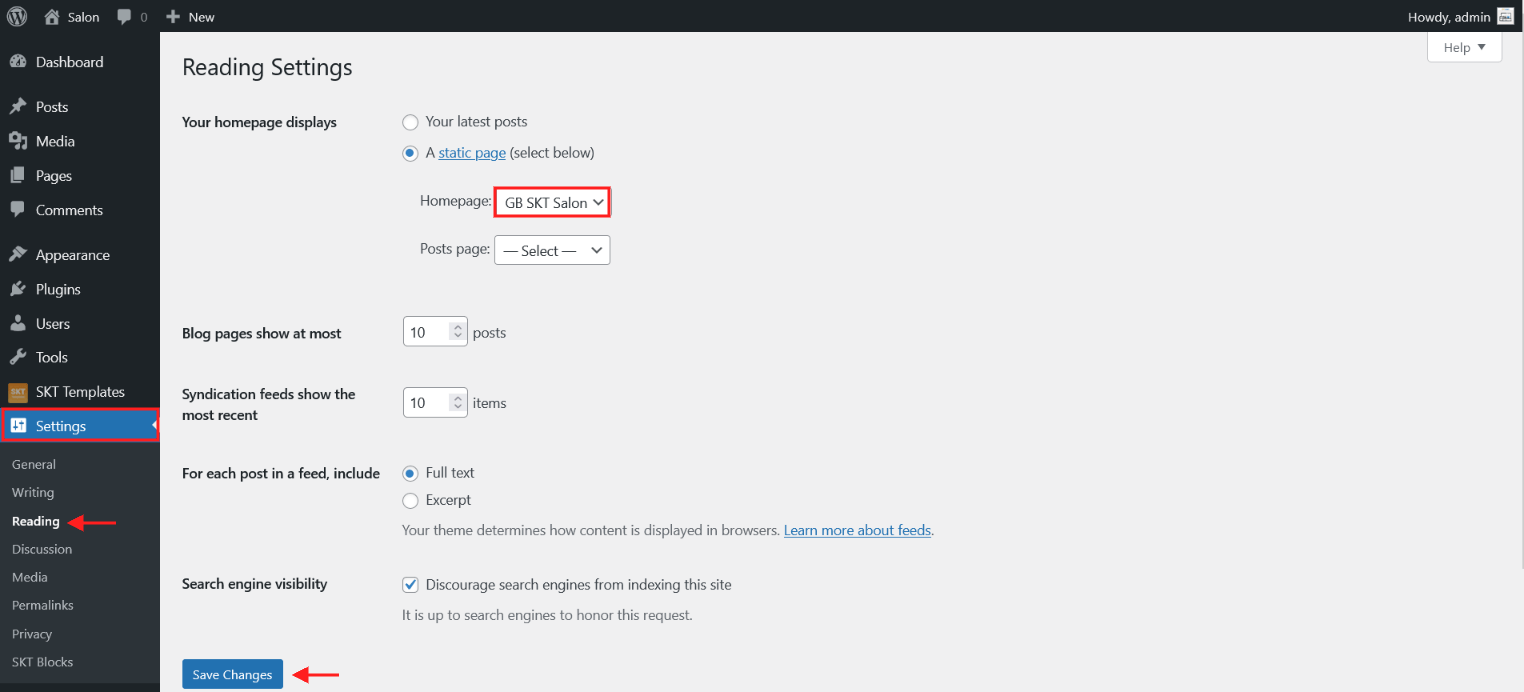Click the SKT Templates logo icon
1524x692 pixels.
(18, 392)
